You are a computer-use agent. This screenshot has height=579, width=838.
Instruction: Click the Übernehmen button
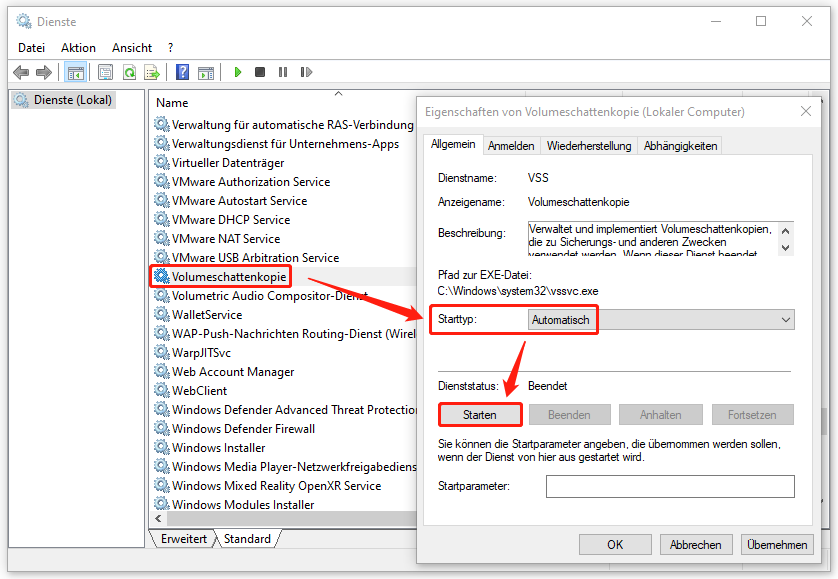click(777, 544)
